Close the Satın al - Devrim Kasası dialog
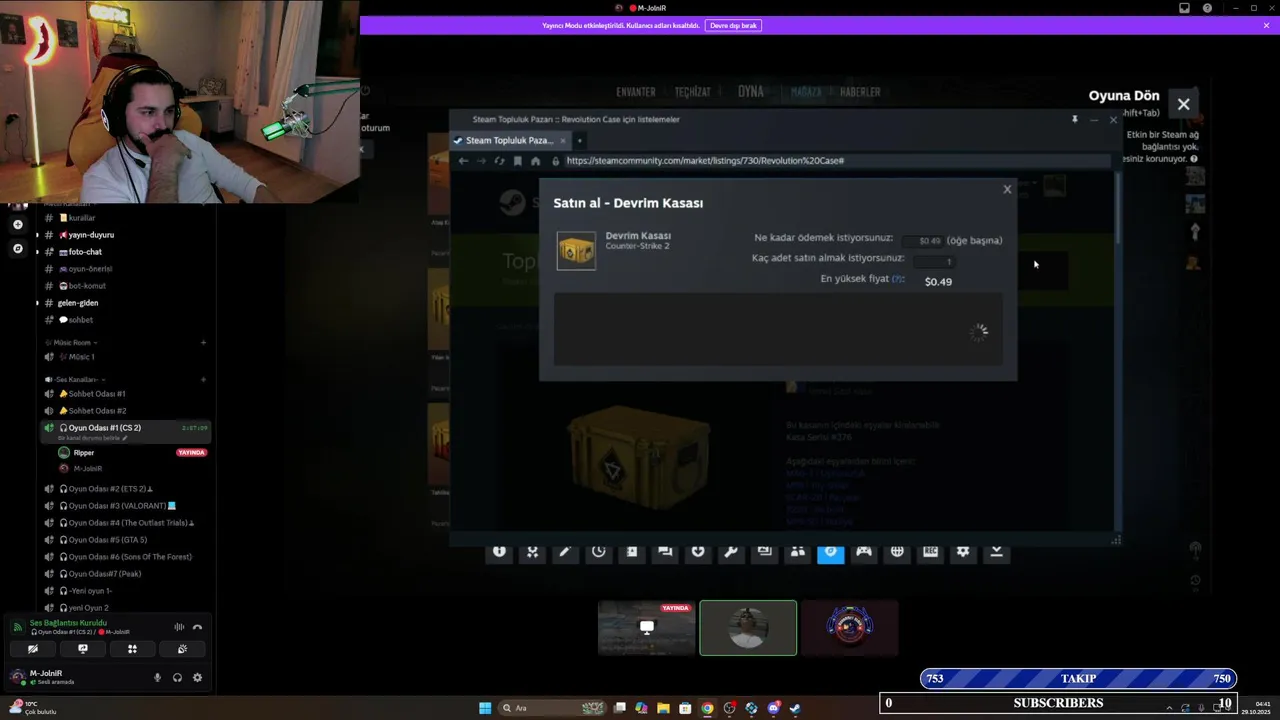This screenshot has height=720, width=1280. tap(1007, 189)
